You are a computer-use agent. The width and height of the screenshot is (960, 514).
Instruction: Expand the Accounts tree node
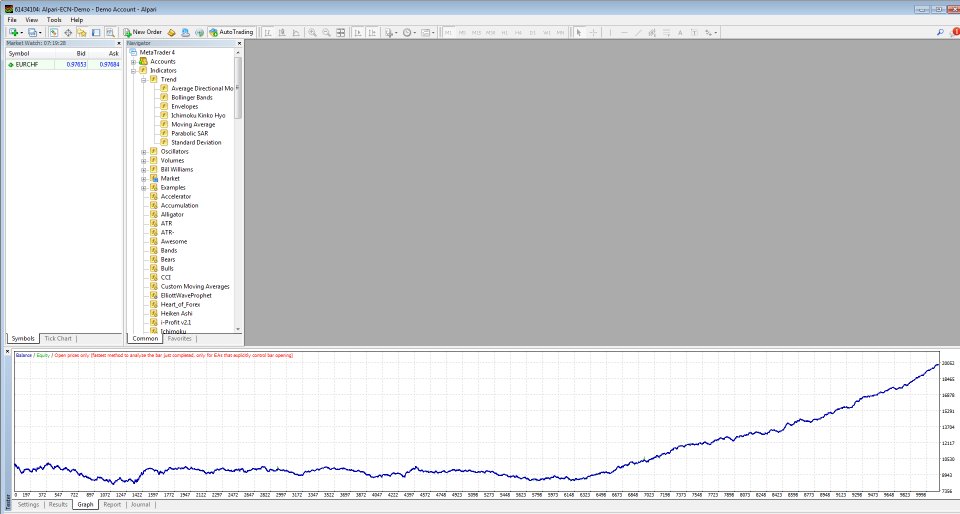(133, 61)
